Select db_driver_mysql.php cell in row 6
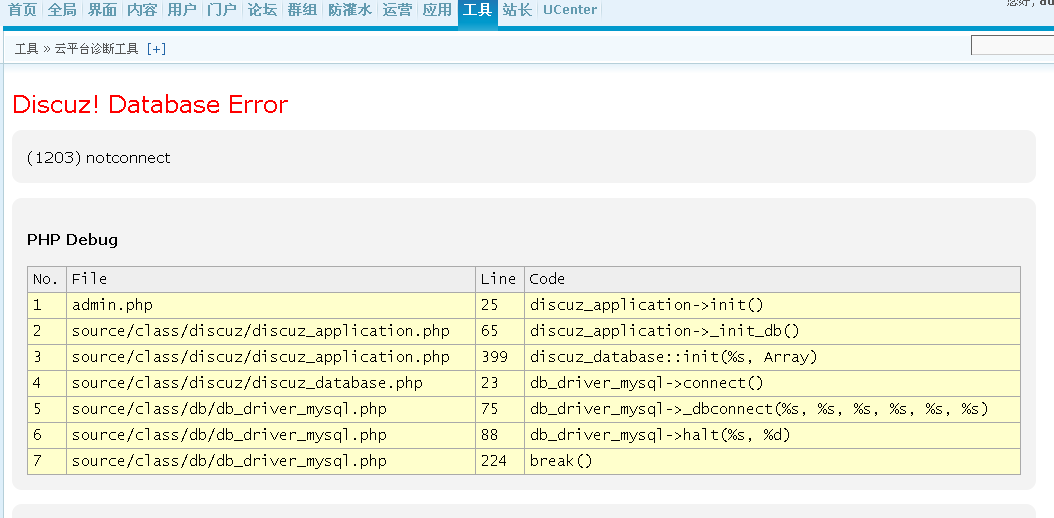This screenshot has height=518, width=1054. (x=271, y=435)
